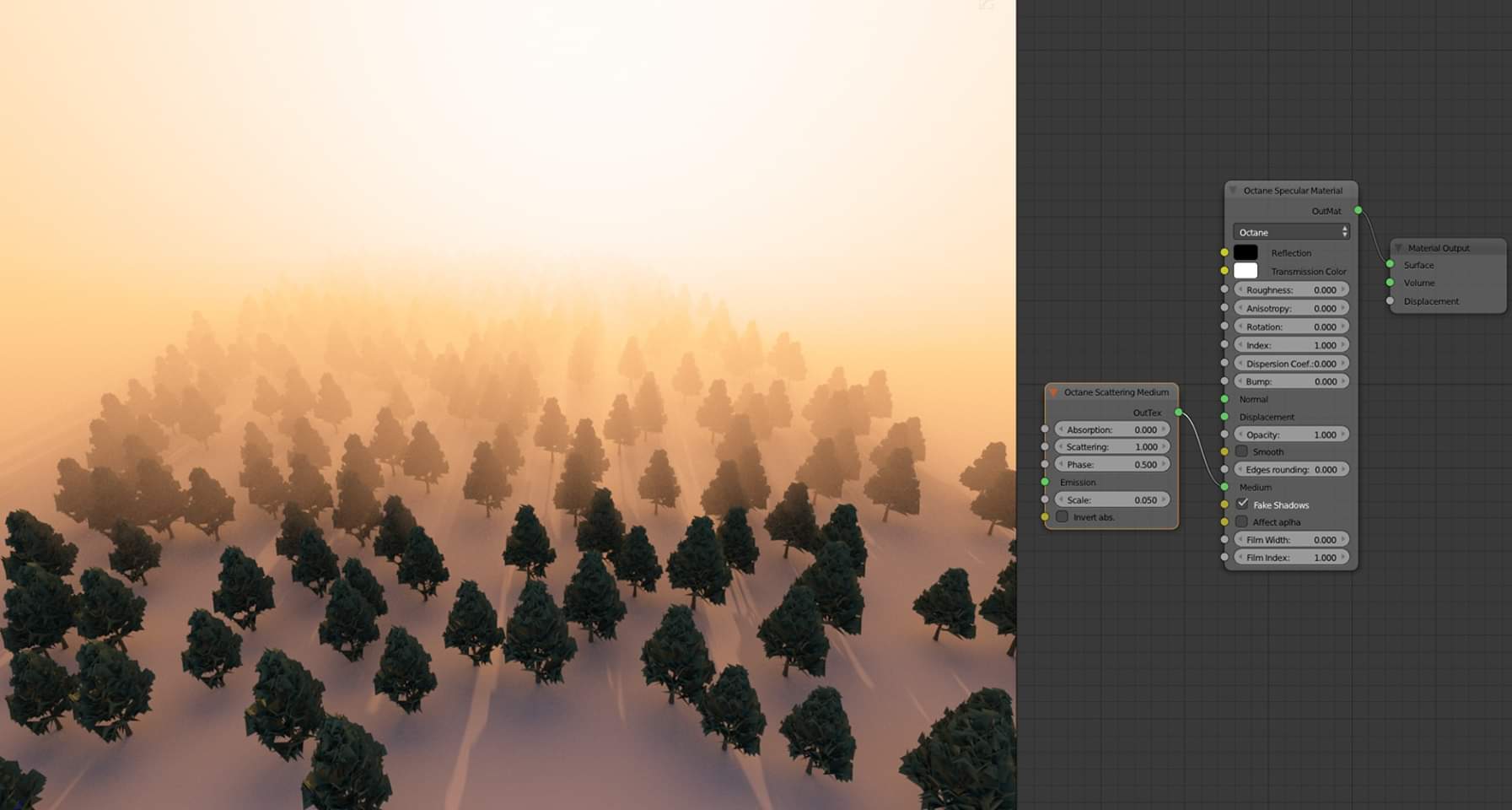The width and height of the screenshot is (1512, 810).
Task: Click the Absorption input socket
Action: [1045, 429]
